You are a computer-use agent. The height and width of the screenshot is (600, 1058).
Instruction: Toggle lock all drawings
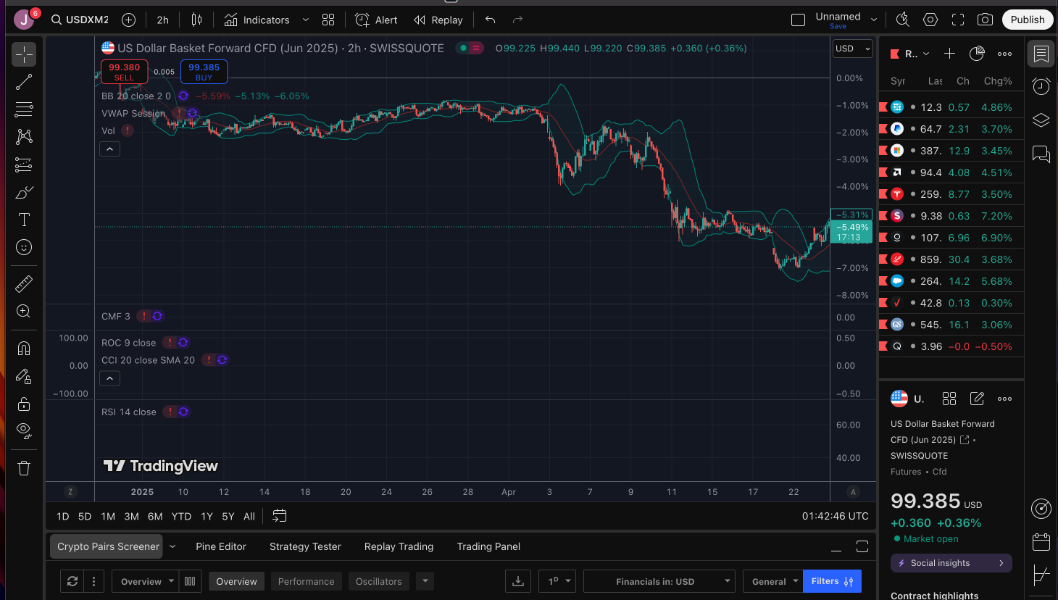[x=24, y=404]
